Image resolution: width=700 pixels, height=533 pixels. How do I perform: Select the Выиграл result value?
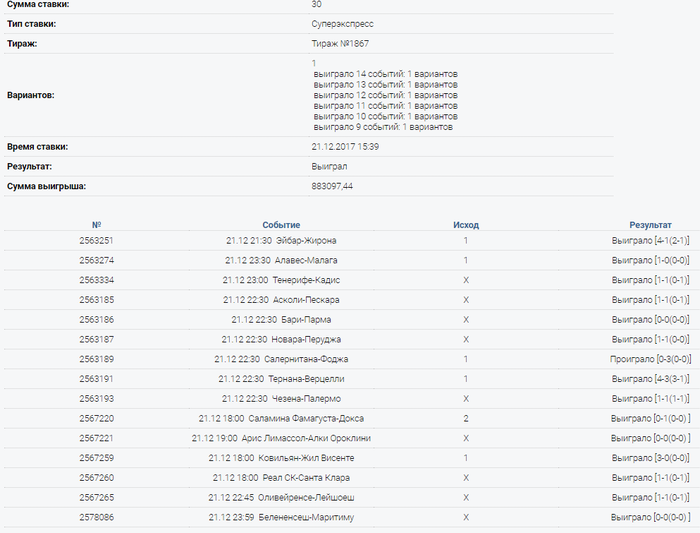(x=329, y=167)
